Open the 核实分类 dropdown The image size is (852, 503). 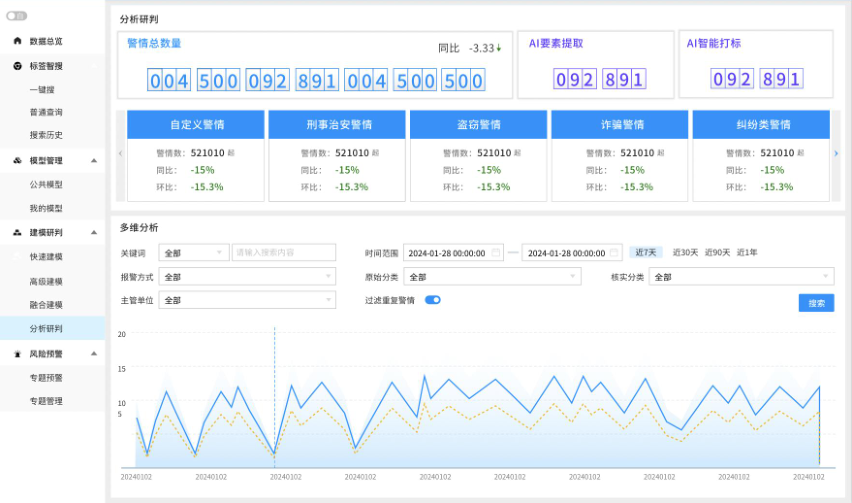click(x=741, y=277)
